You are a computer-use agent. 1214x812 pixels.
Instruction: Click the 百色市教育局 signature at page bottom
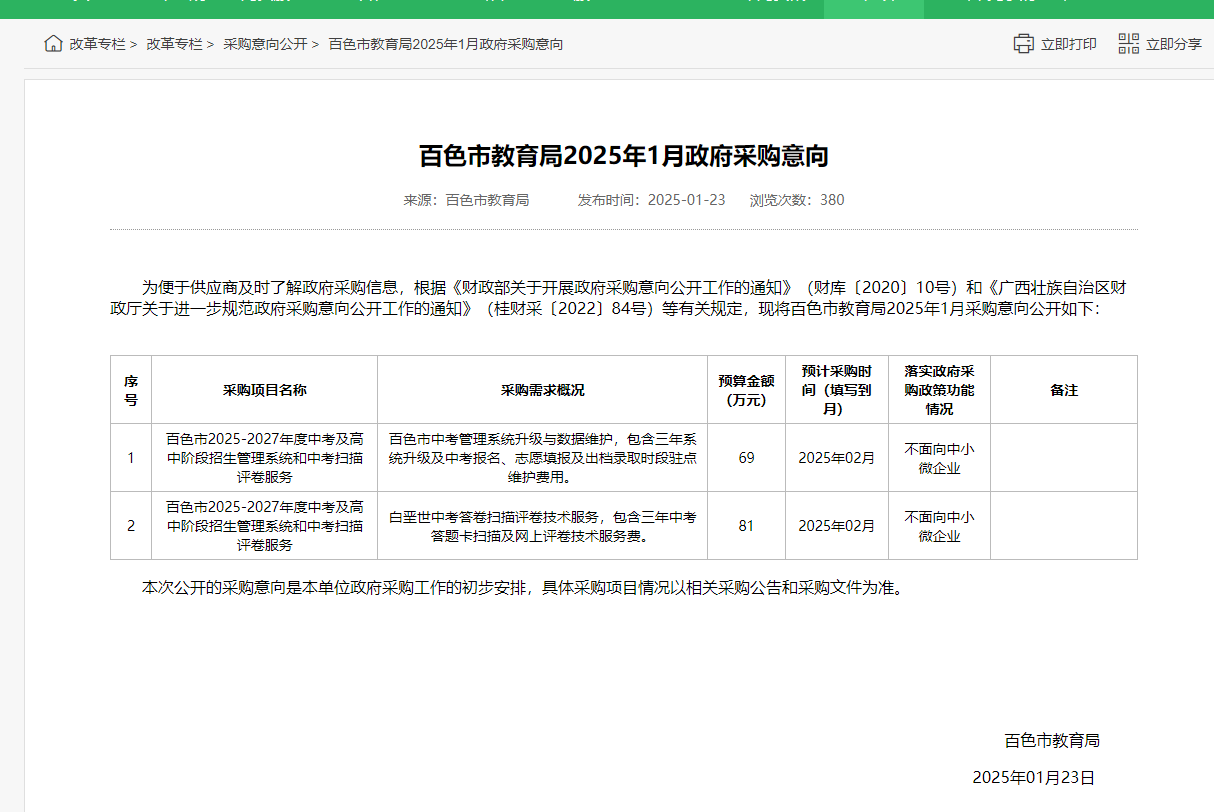(x=1052, y=741)
